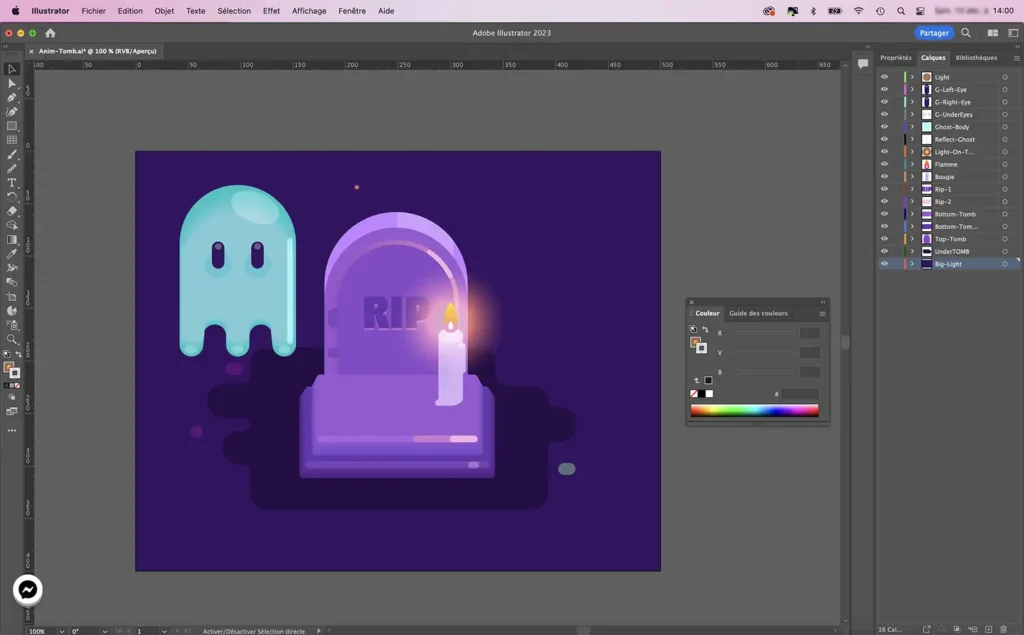Expand the Light layer
The height and width of the screenshot is (635, 1024).
pos(912,77)
